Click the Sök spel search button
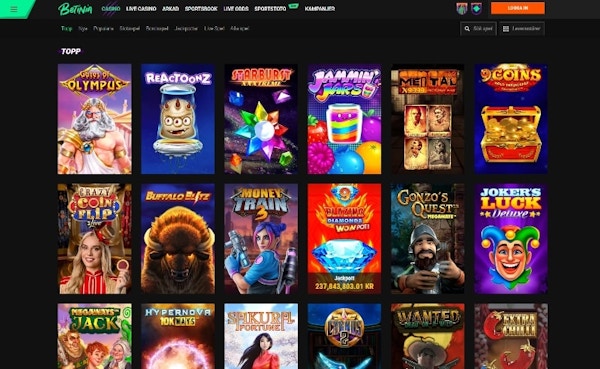Viewport: 600px width, 369px height. [478, 29]
